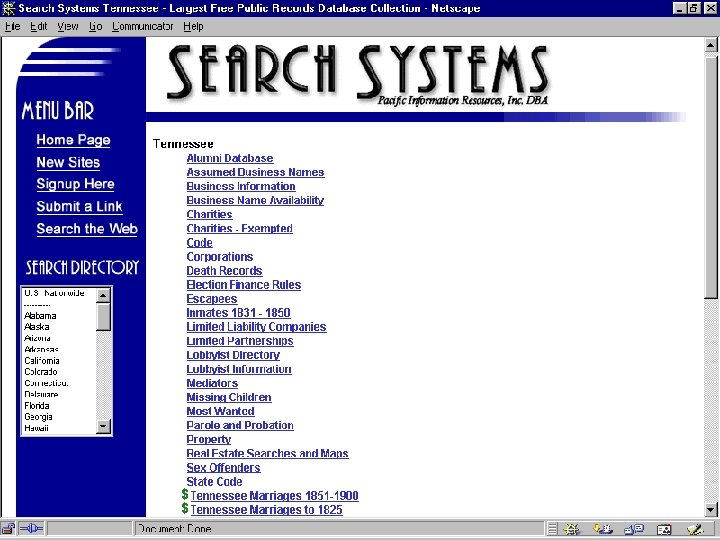Screen dimensions: 720x540
Task: Open Death Records link
Action: pos(224,271)
